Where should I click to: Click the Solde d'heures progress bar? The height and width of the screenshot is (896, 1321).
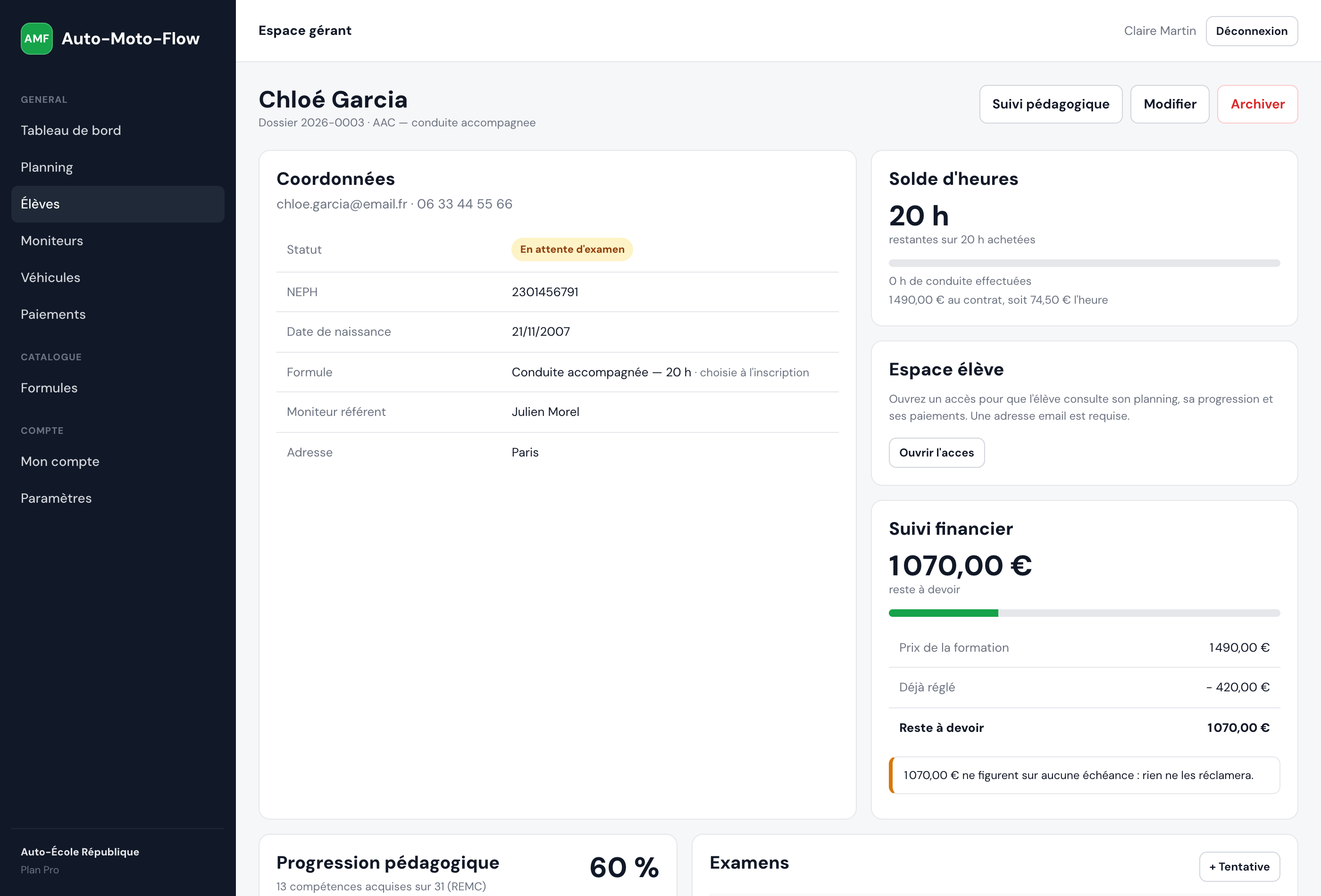point(1084,263)
